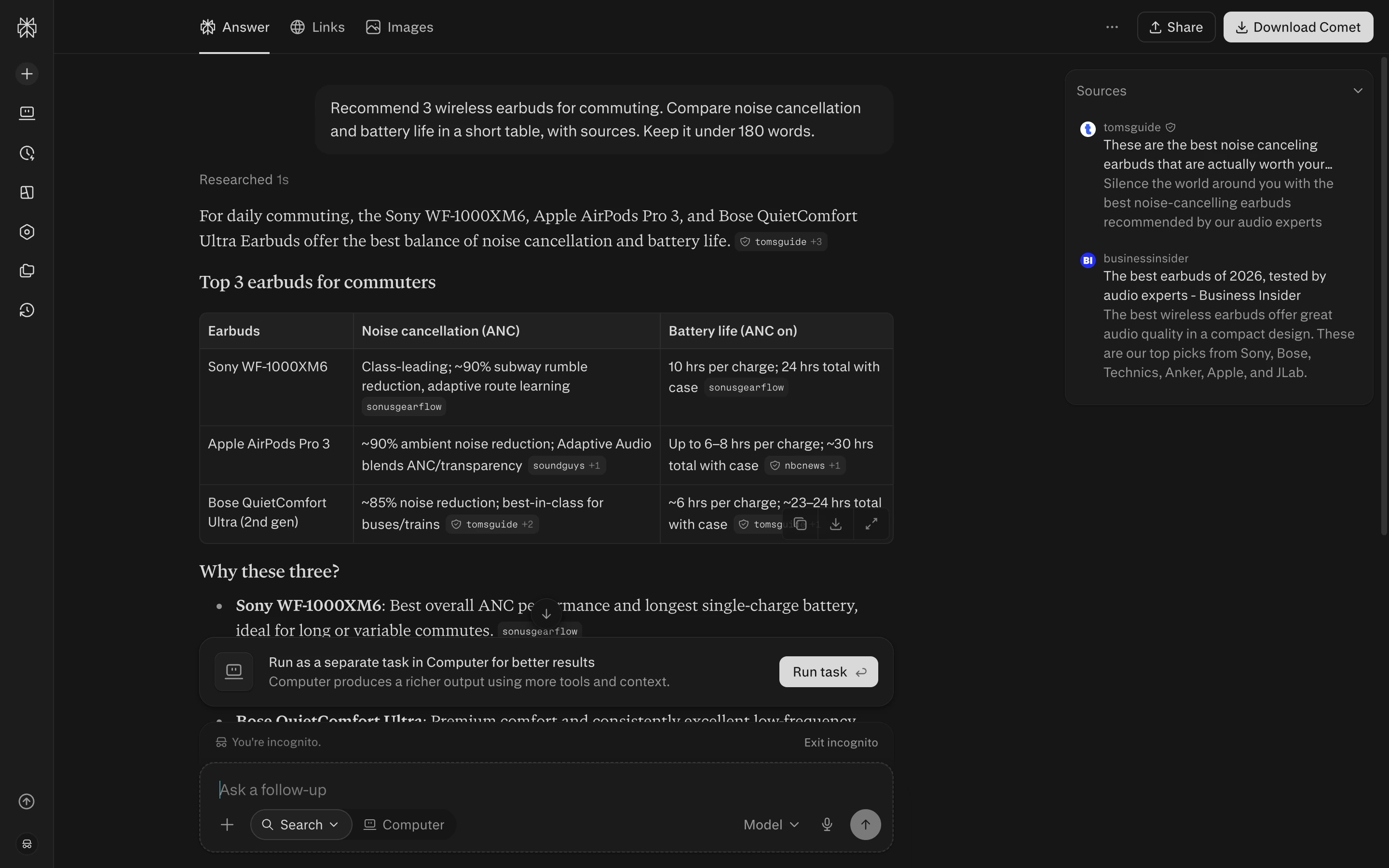This screenshot has height=868, width=1389.
Task: Click the tomsguide +2 citation chip
Action: coord(492,524)
